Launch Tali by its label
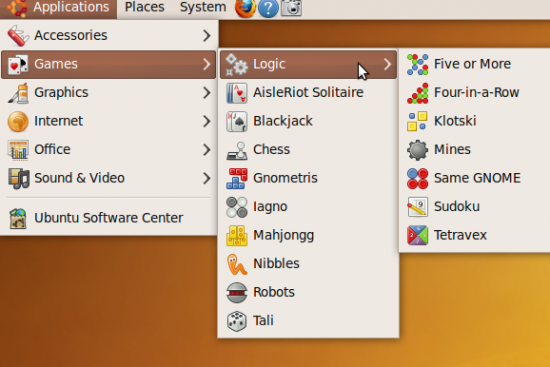 pyautogui.click(x=263, y=321)
